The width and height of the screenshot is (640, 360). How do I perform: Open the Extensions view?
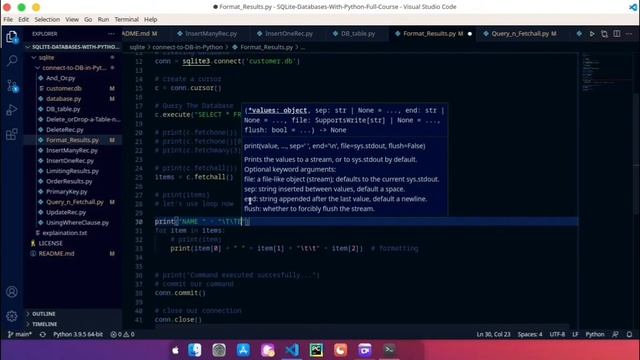pyautogui.click(x=12, y=134)
